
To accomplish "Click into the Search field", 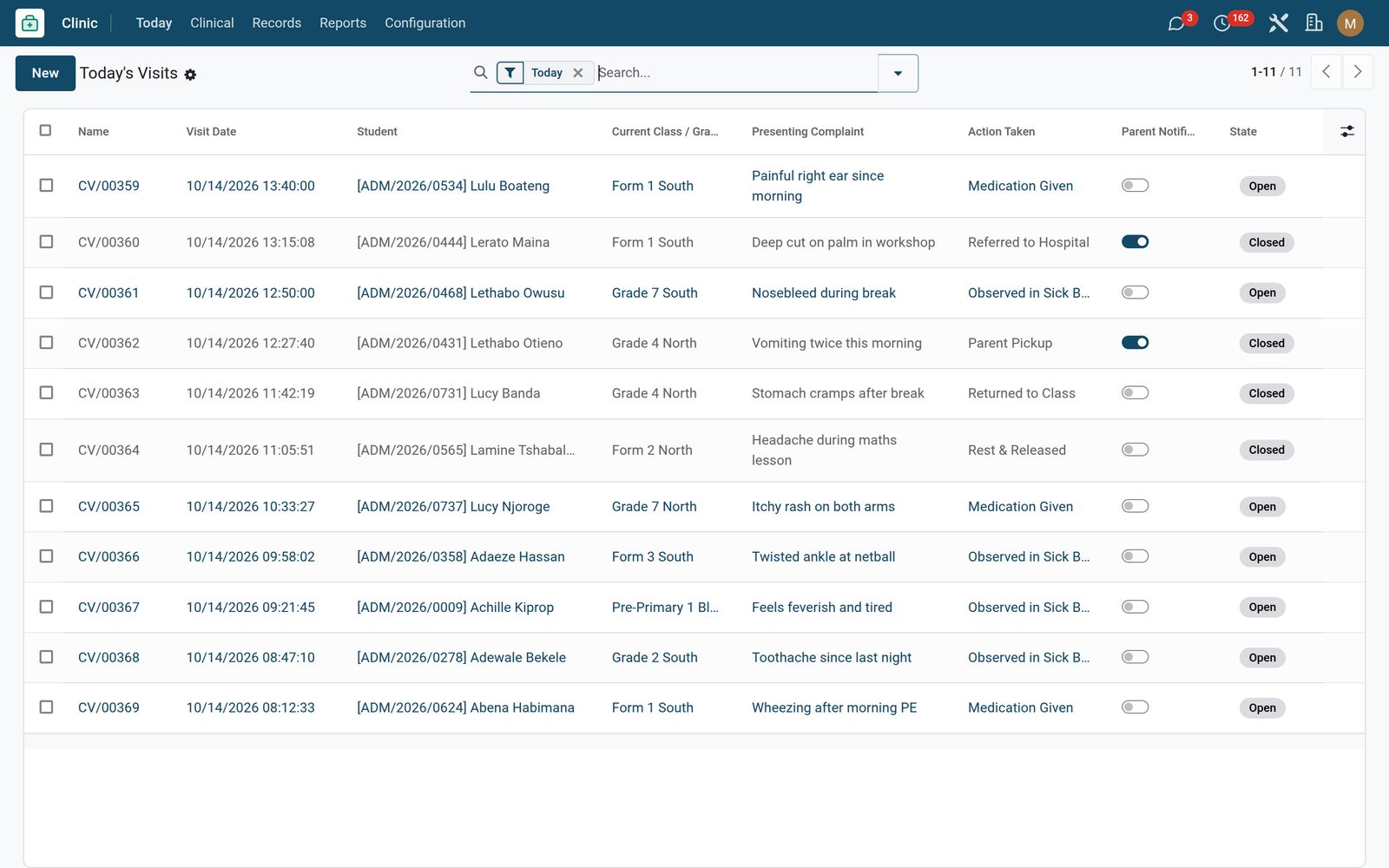I will click(736, 73).
